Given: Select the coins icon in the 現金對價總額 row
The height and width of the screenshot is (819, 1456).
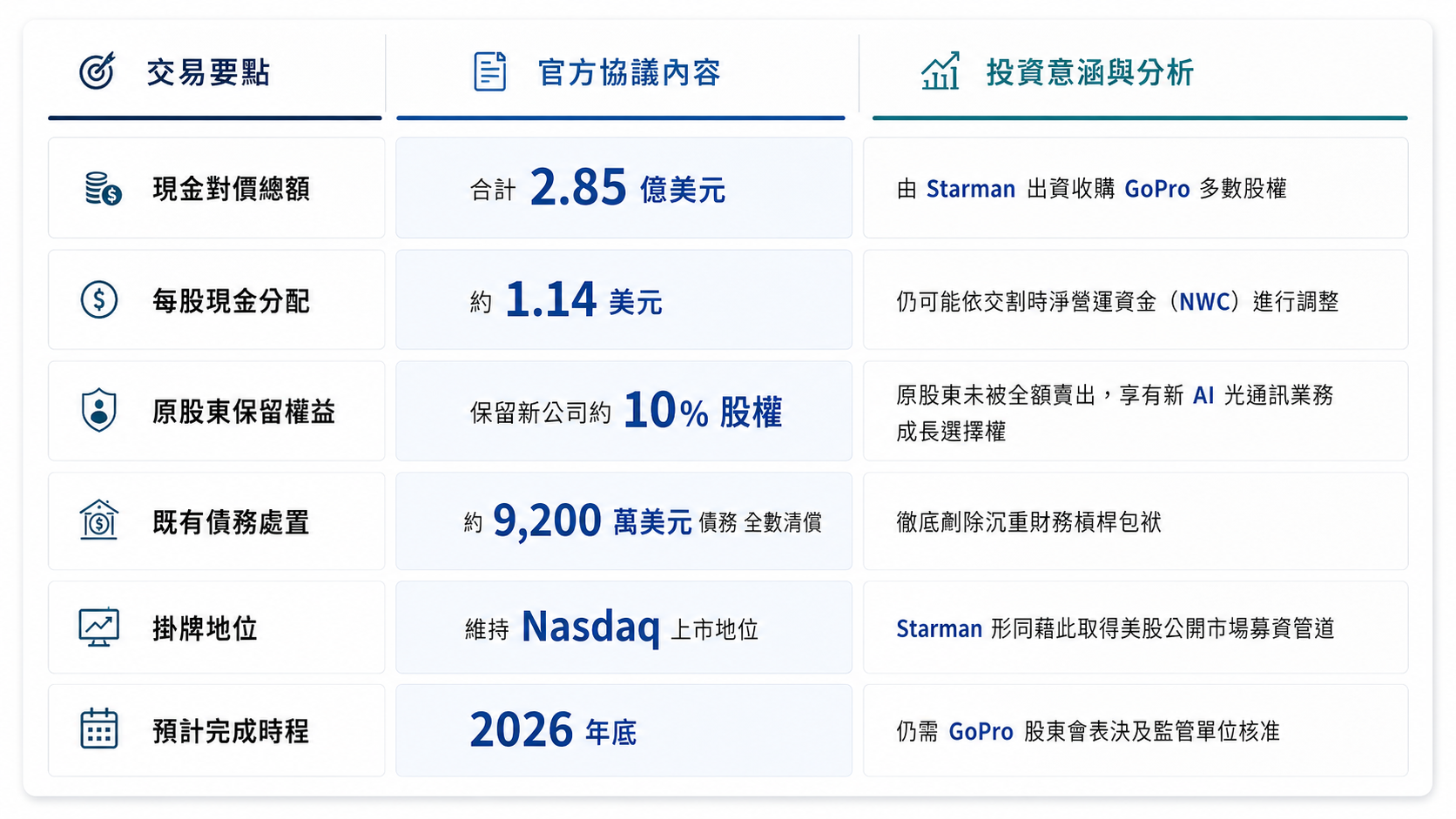Looking at the screenshot, I should [x=103, y=188].
